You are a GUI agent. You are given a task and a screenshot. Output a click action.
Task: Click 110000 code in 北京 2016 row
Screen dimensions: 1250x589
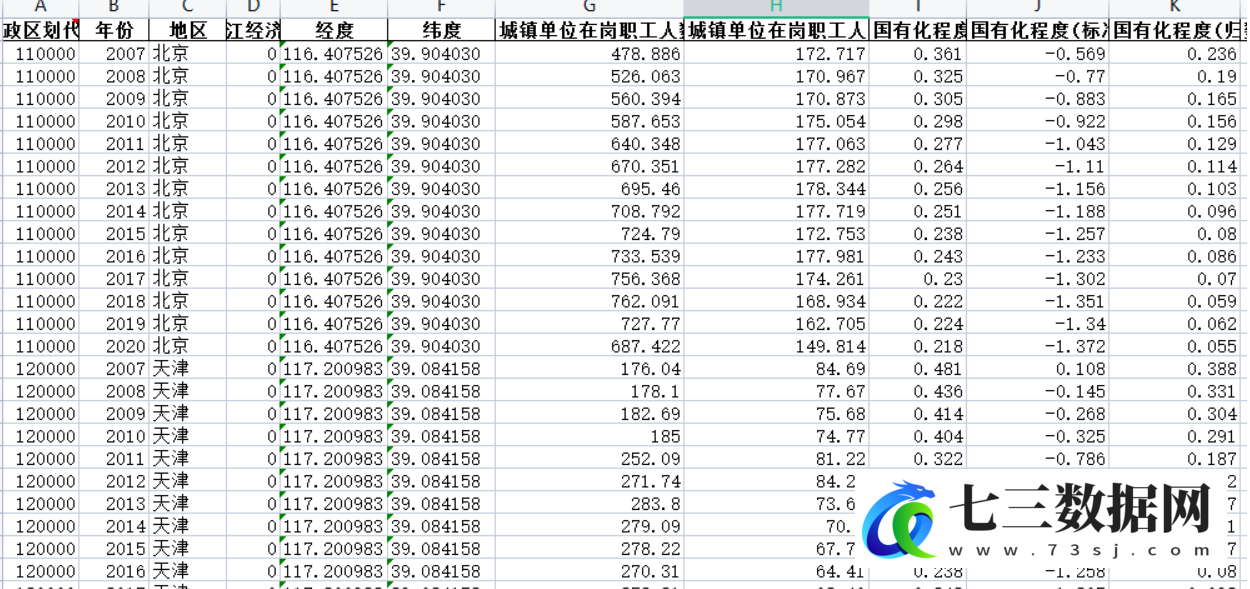(40, 256)
